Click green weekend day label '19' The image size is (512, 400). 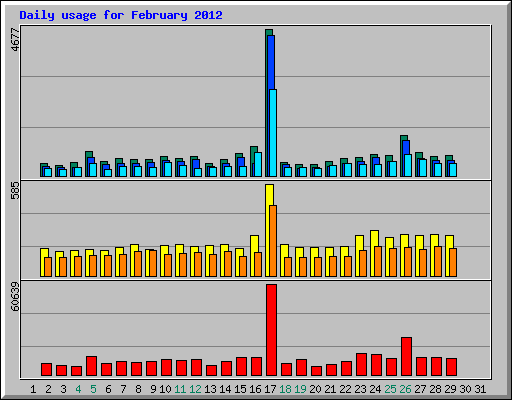tap(300, 389)
